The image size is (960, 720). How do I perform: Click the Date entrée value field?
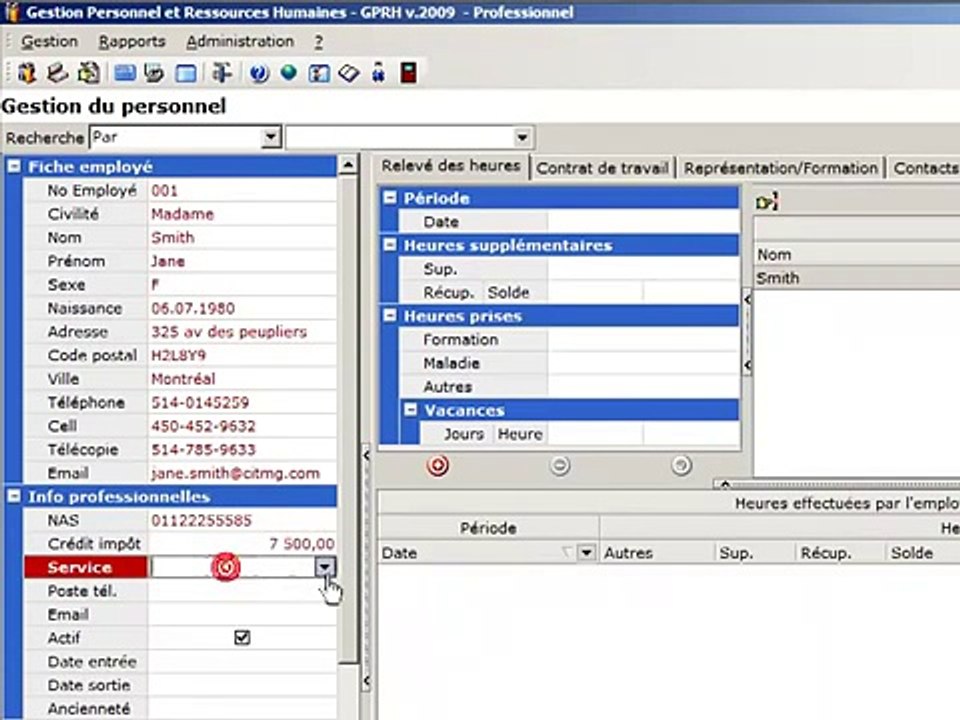click(242, 662)
